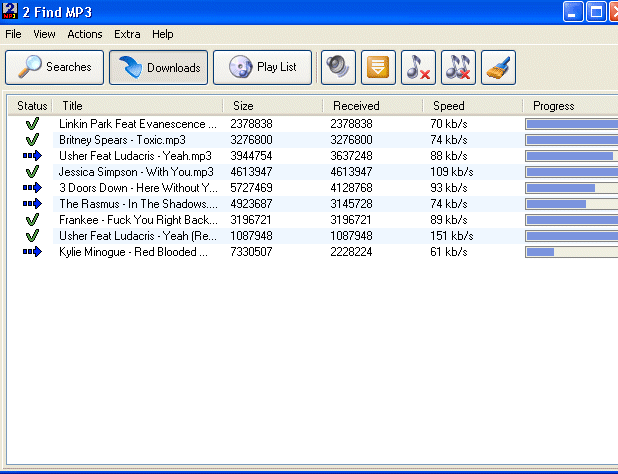618x474 pixels.
Task: Select Usher Feat Ludacris - Yeah.mp3
Action: (x=135, y=156)
